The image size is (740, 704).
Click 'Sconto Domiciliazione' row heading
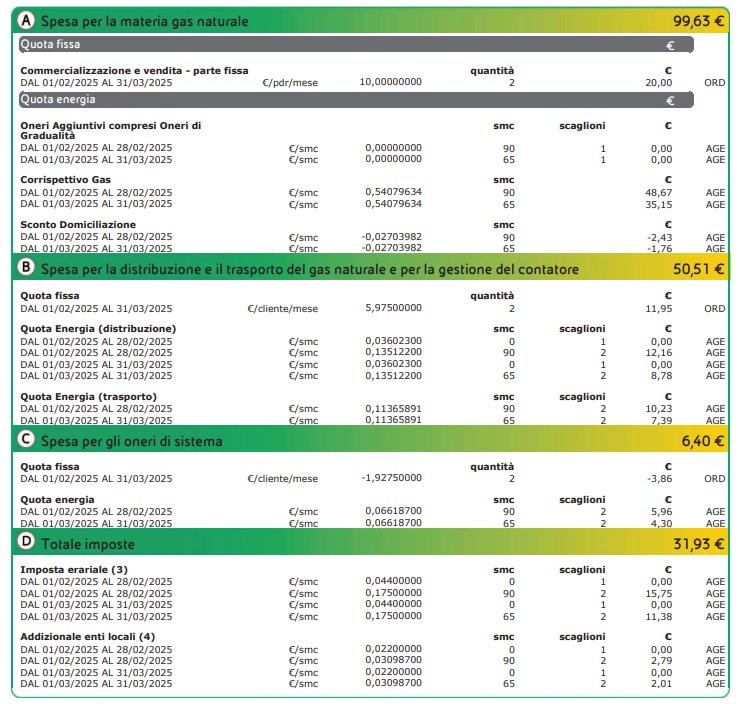78,225
